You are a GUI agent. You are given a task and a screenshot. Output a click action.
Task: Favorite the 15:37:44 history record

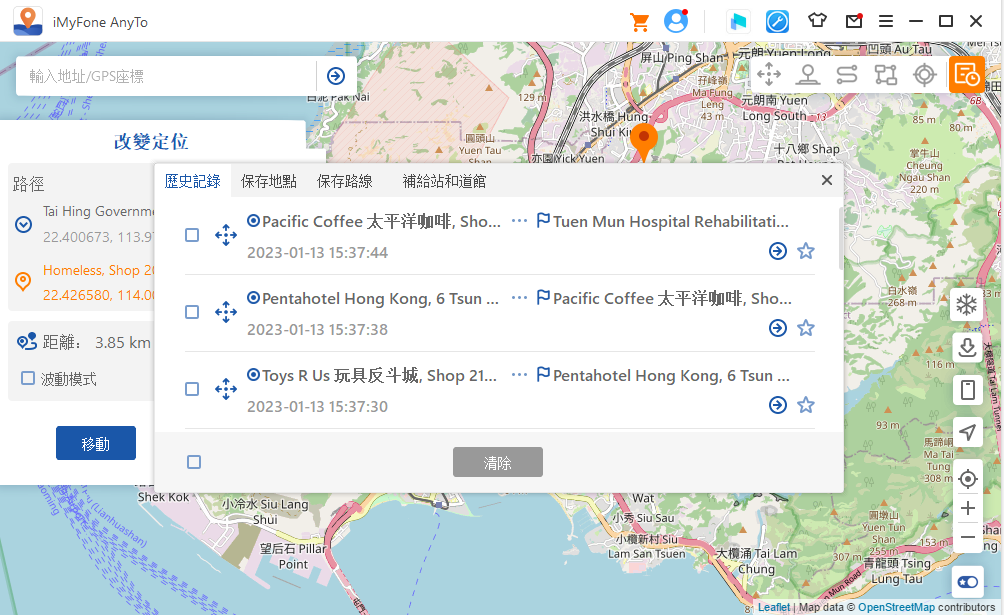click(x=806, y=251)
